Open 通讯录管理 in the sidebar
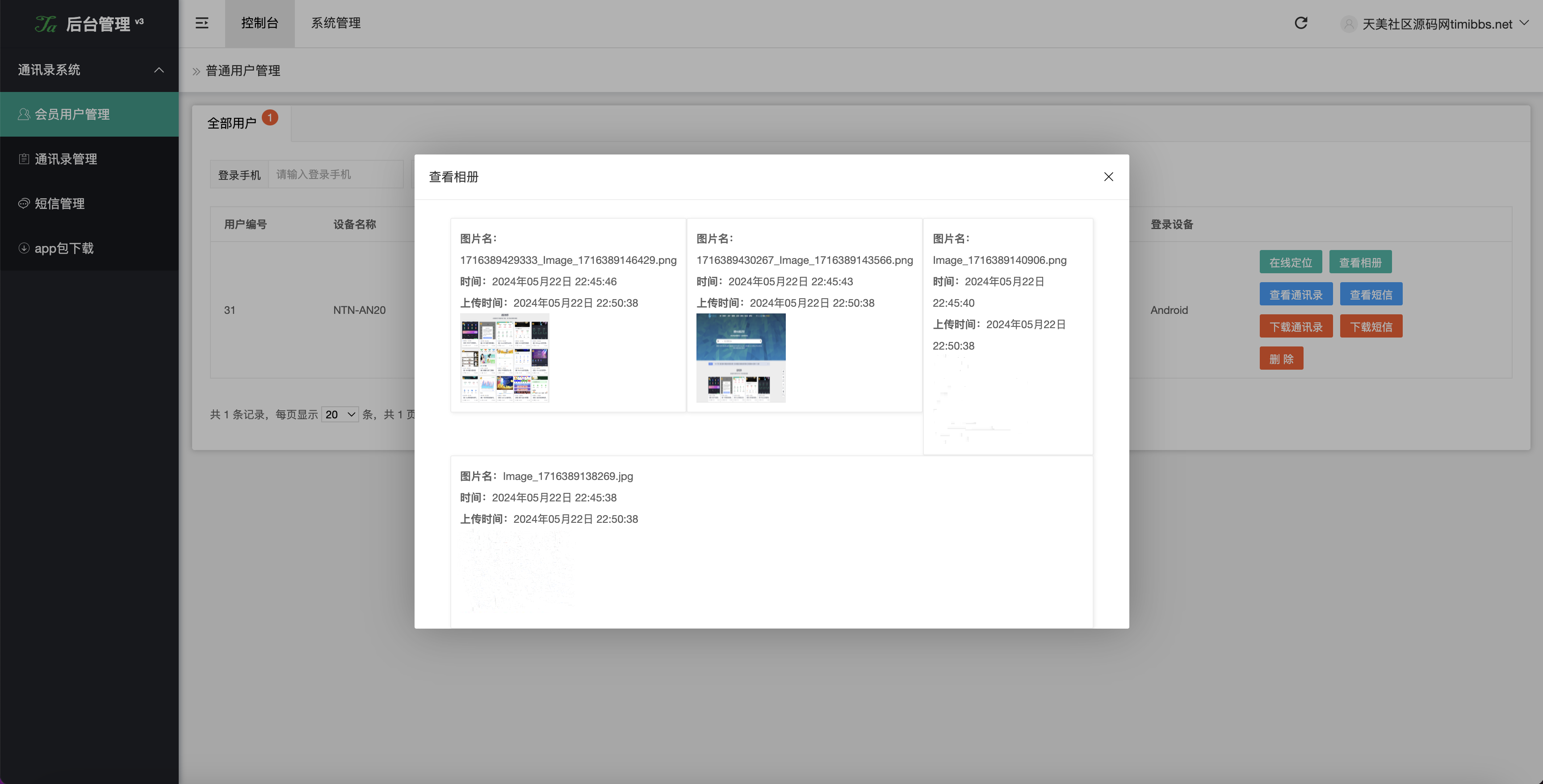The image size is (1543, 784). pos(65,158)
